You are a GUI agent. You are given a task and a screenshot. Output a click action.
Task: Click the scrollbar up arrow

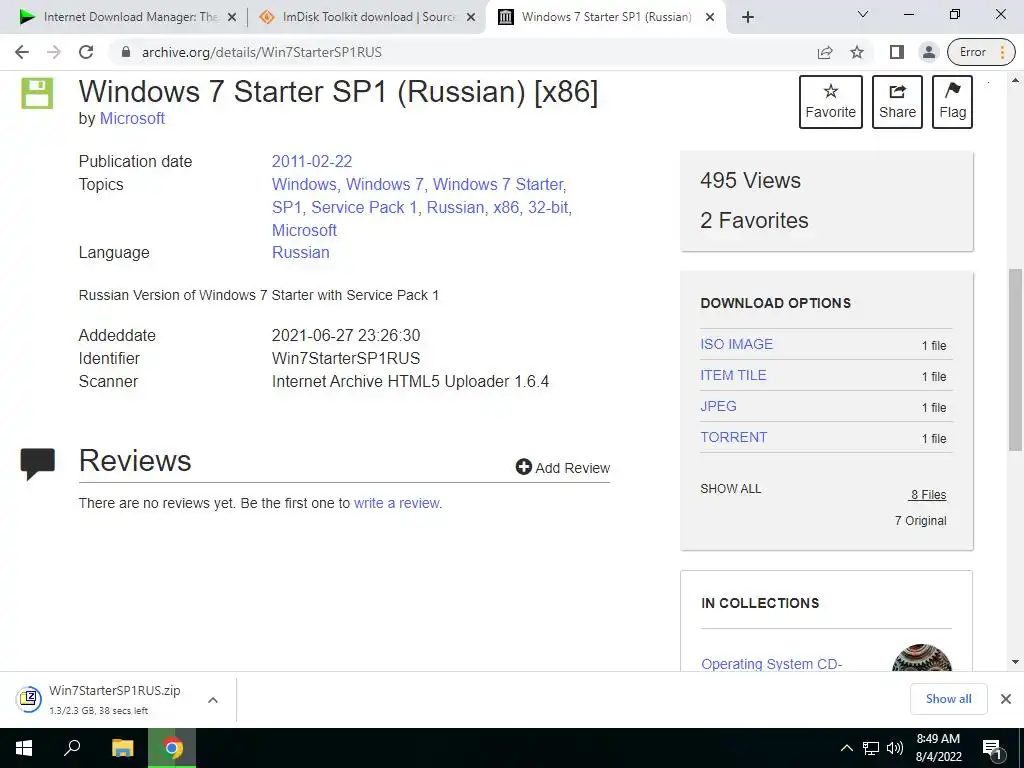click(x=1015, y=81)
